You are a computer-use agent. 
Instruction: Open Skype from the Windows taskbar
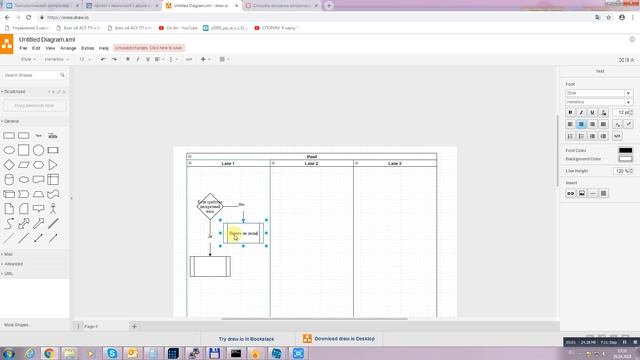coord(112,353)
